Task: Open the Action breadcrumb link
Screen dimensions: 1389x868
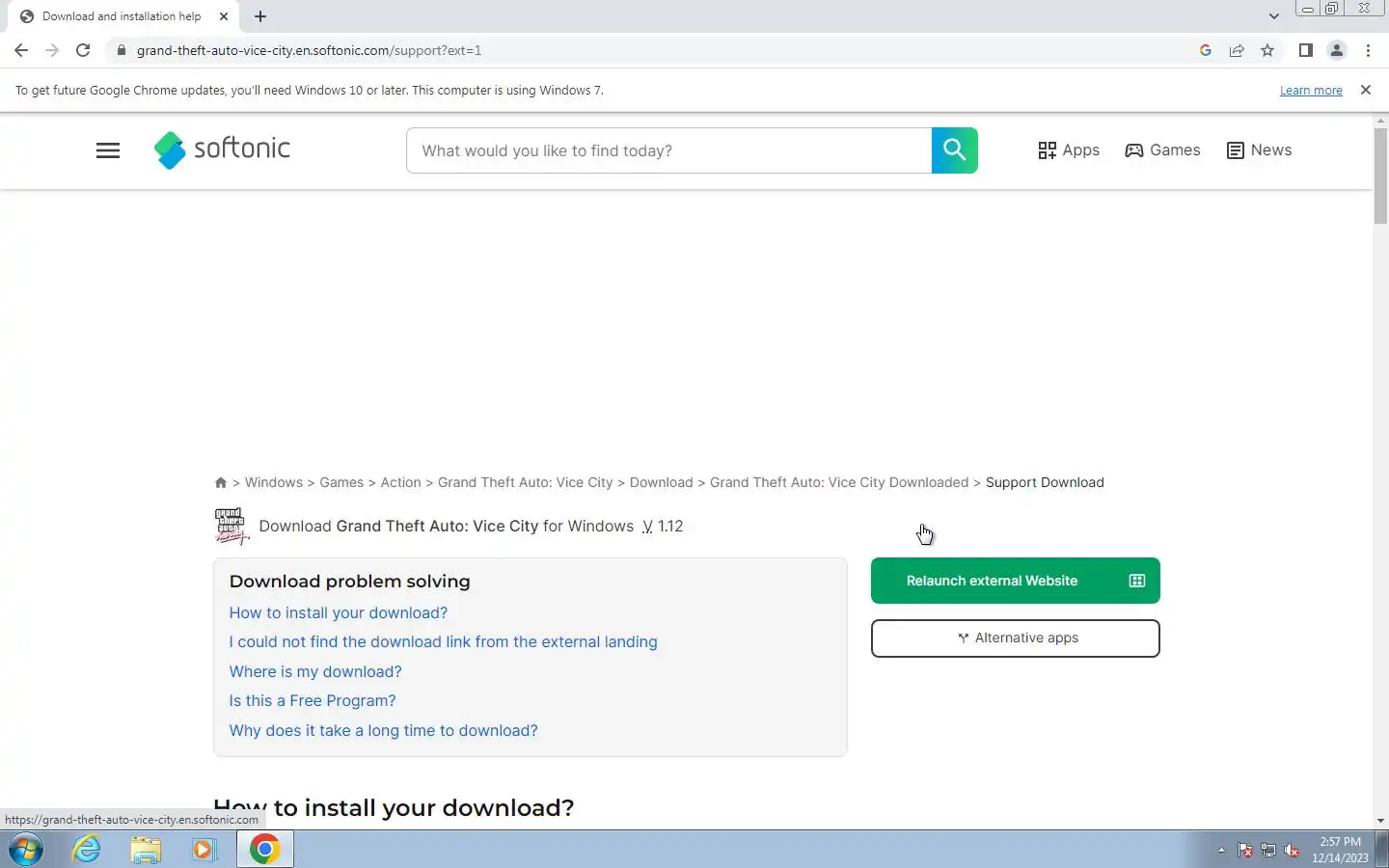Action: coord(400,482)
